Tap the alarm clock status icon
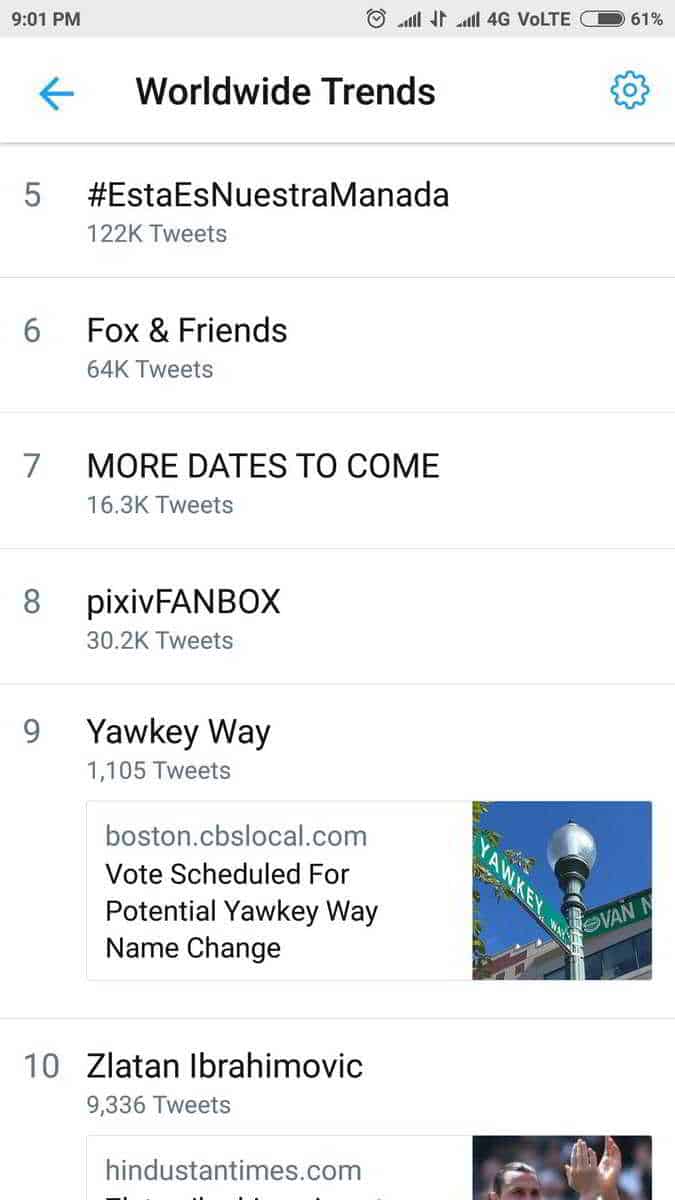 click(376, 19)
